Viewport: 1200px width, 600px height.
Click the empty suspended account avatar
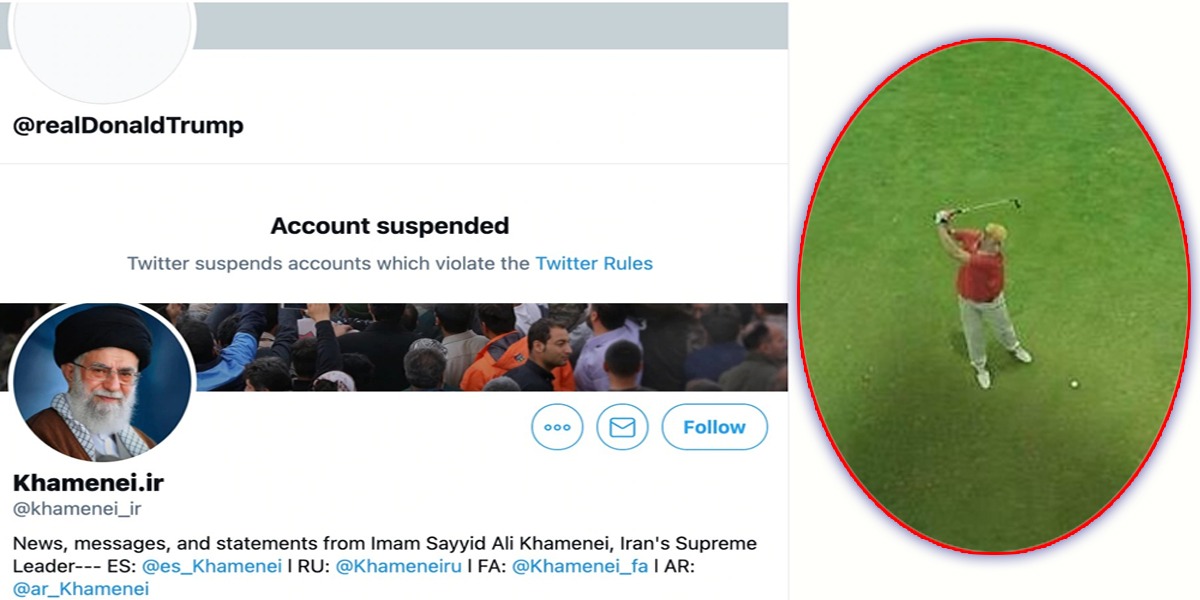pos(101,40)
